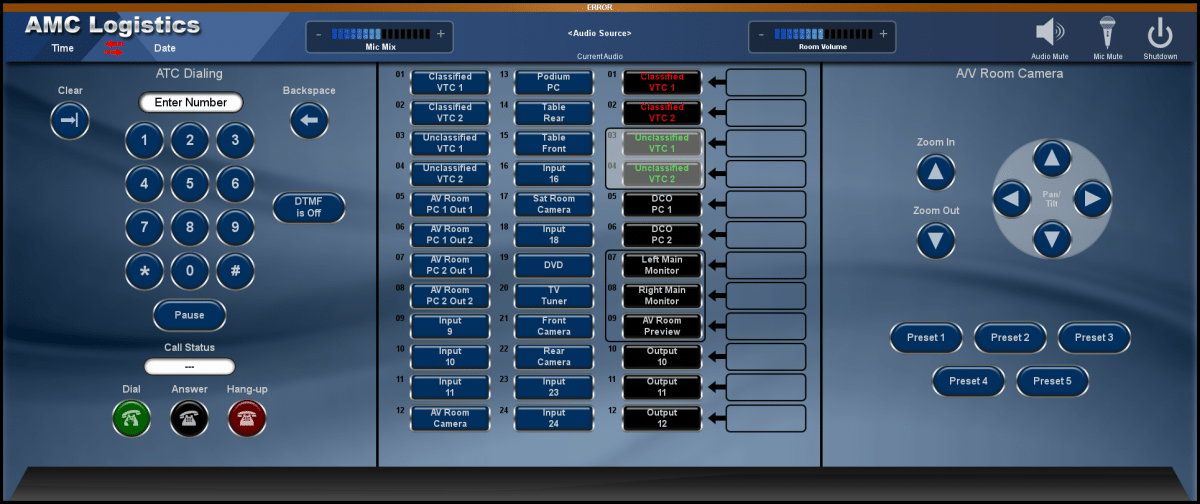Click the camera Zoom Out arrow
Image resolution: width=1200 pixels, height=504 pixels.
click(936, 240)
